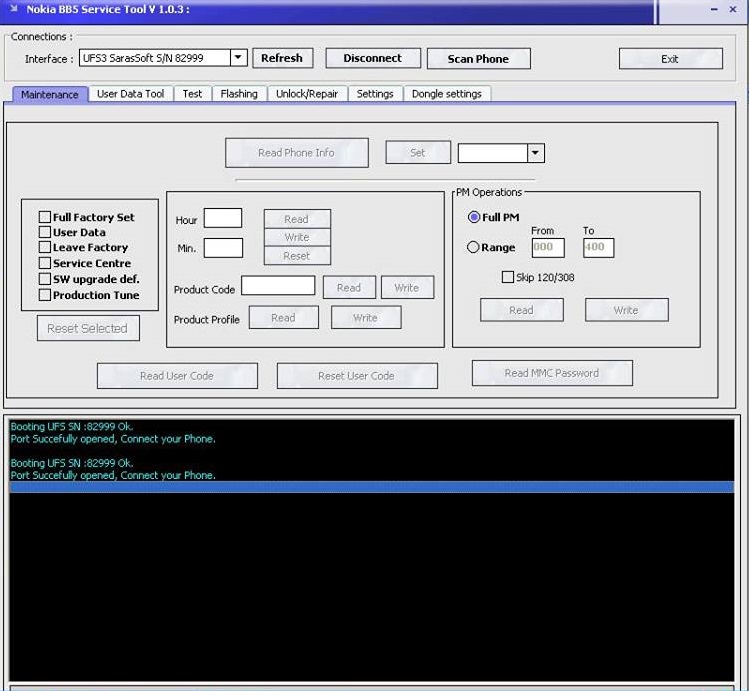Switch to the Flashing tab
Screen dimensions: 749x691
click(x=239, y=94)
